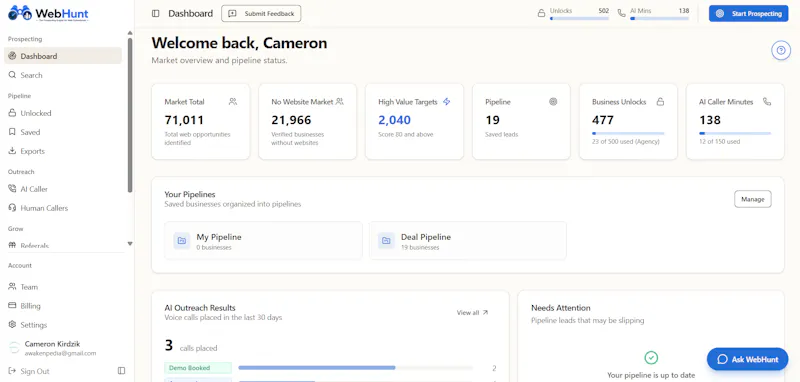The width and height of the screenshot is (800, 382).
Task: Click the WebHunt logo
Action: (x=48, y=13)
